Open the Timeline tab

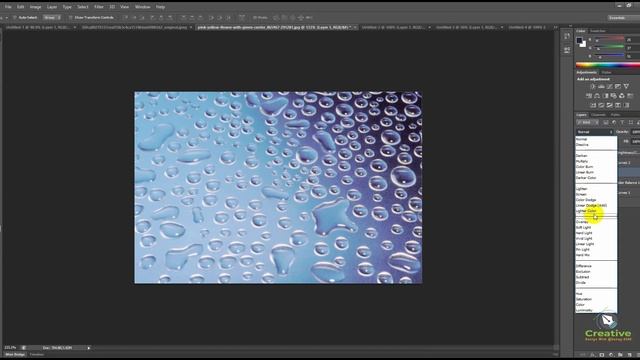(x=37, y=355)
